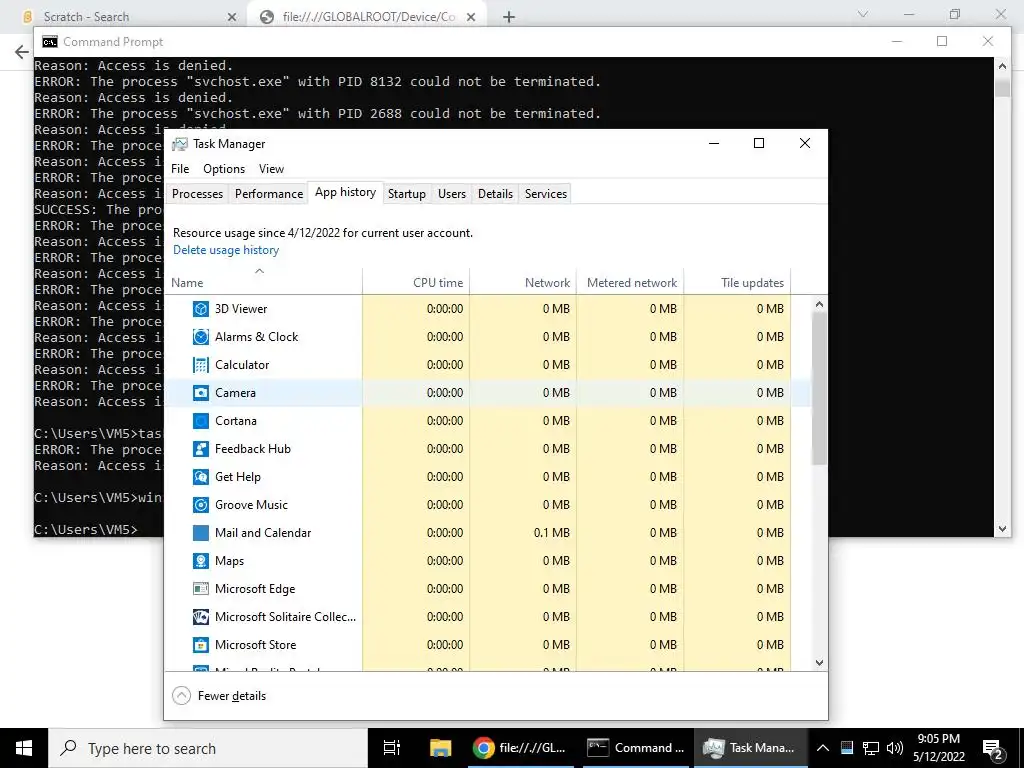The height and width of the screenshot is (768, 1024).
Task: Close the Scratch - Search browser tab
Action: point(232,17)
